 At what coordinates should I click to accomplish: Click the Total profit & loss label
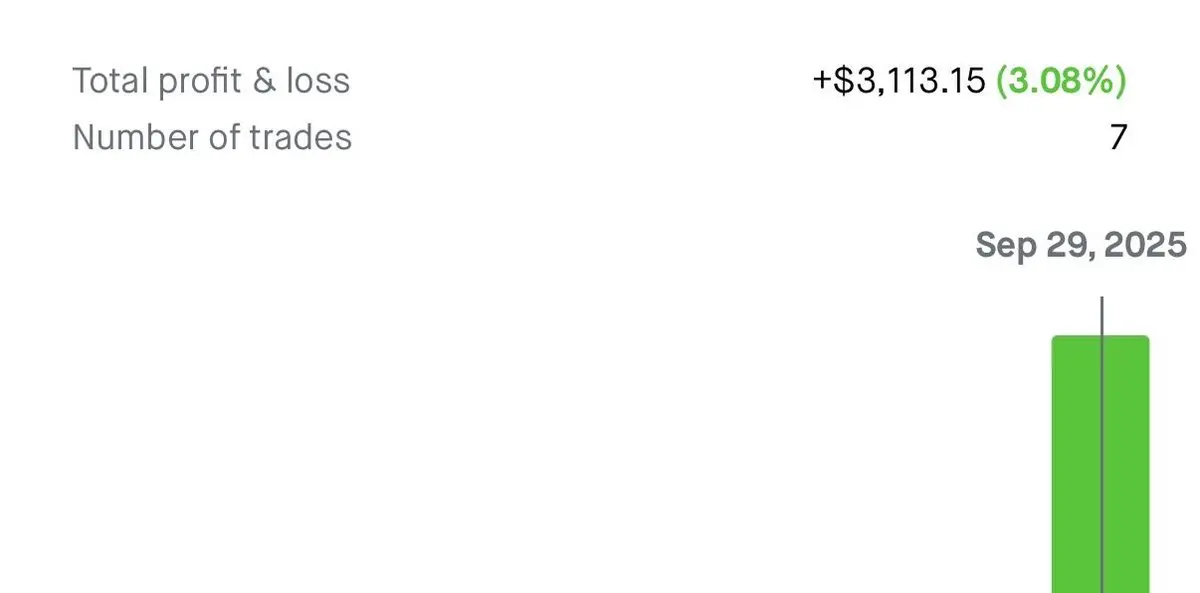point(211,81)
